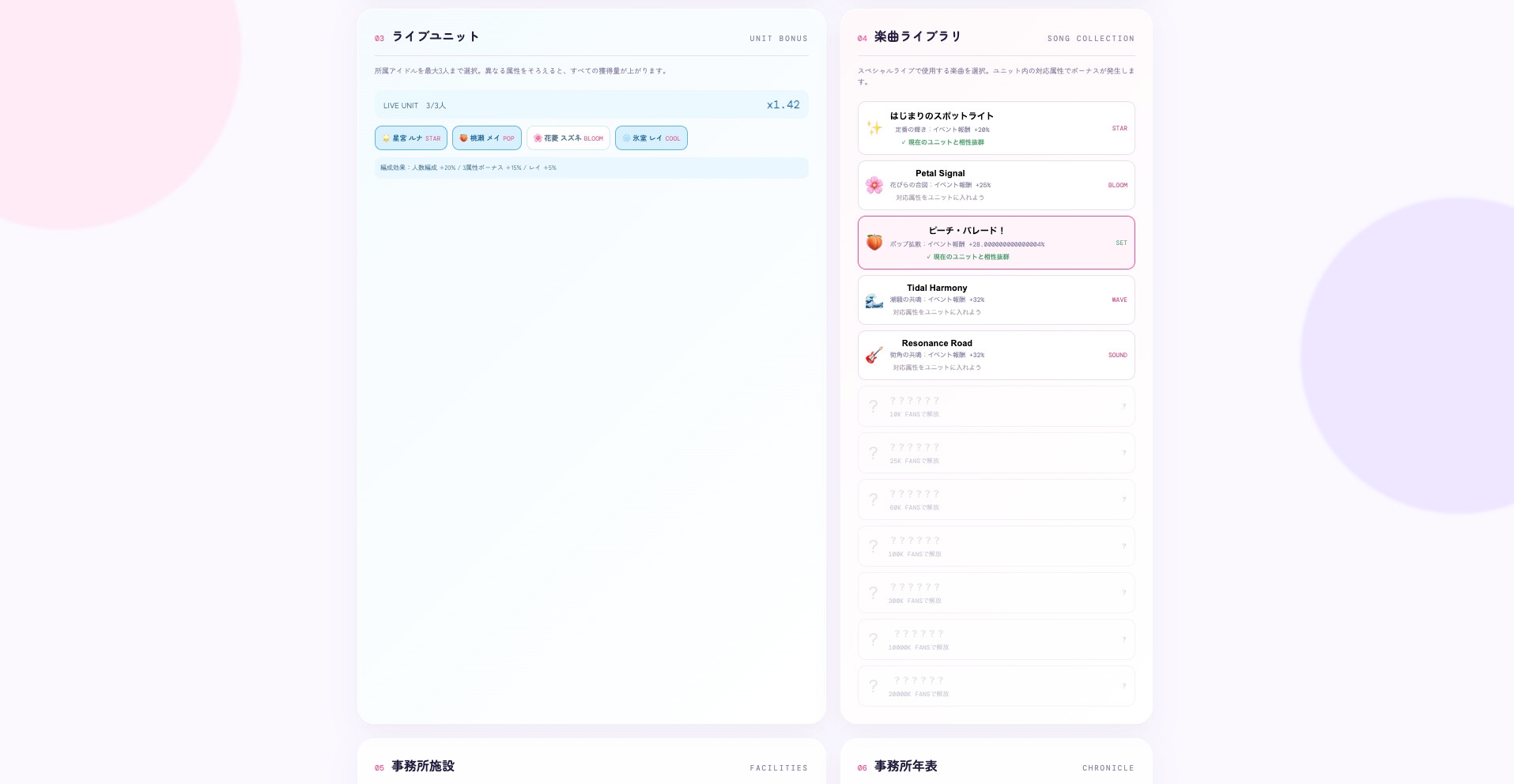Viewport: 1514px width, 784px height.
Task: Toggle idol 桃瀬 メイ in the live unit
Action: pos(487,138)
